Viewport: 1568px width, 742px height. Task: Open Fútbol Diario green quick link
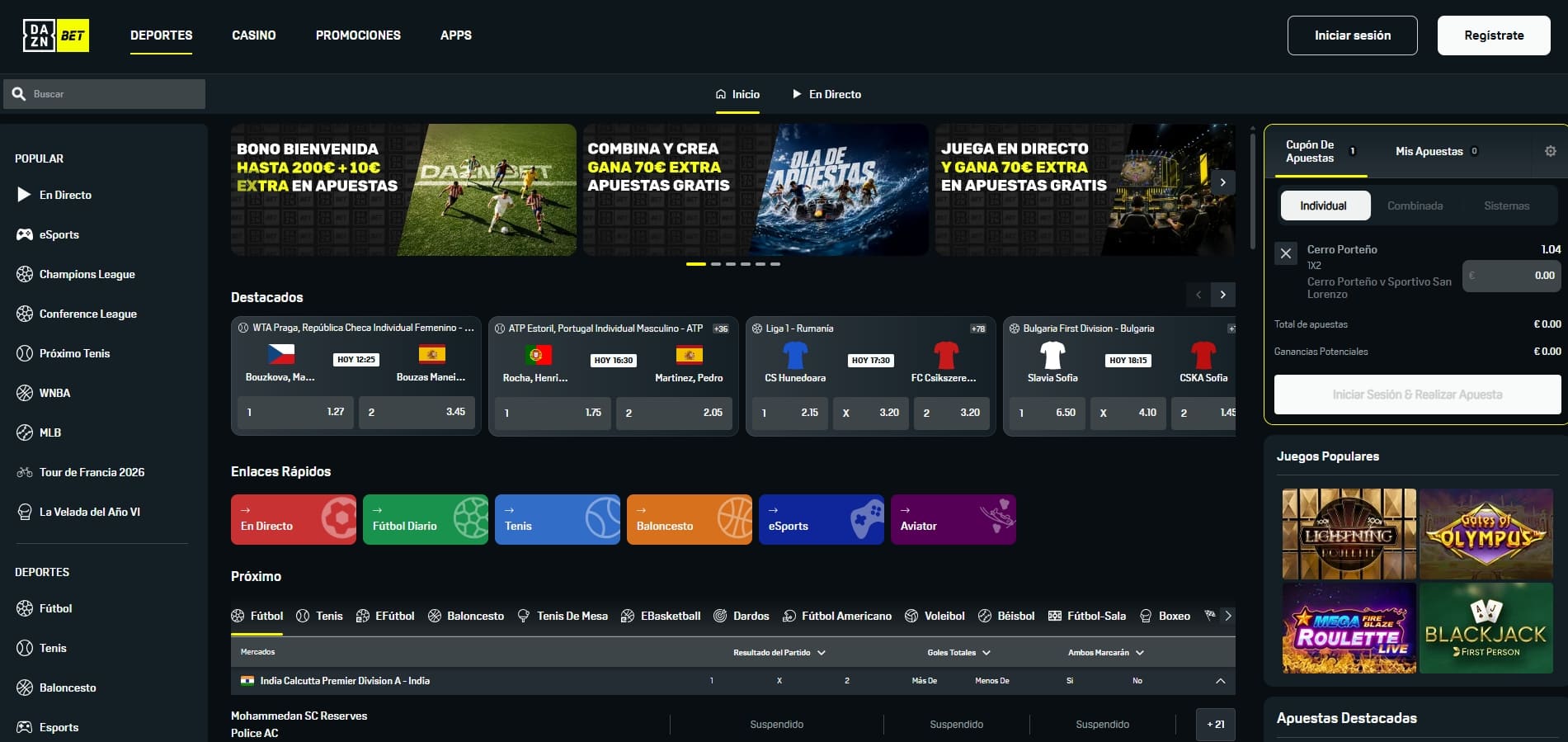click(426, 519)
